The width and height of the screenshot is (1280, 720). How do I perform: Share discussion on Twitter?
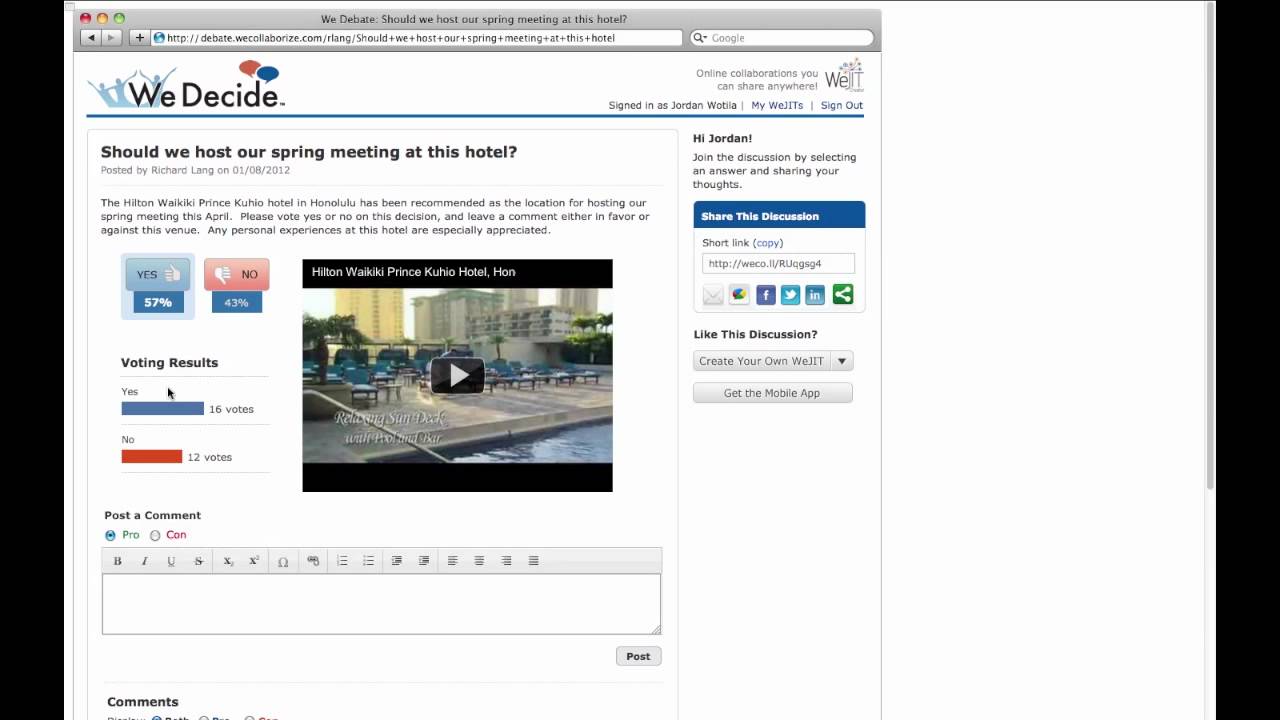790,294
